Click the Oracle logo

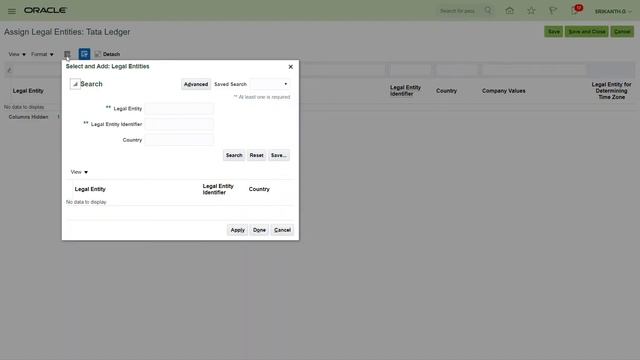45,10
